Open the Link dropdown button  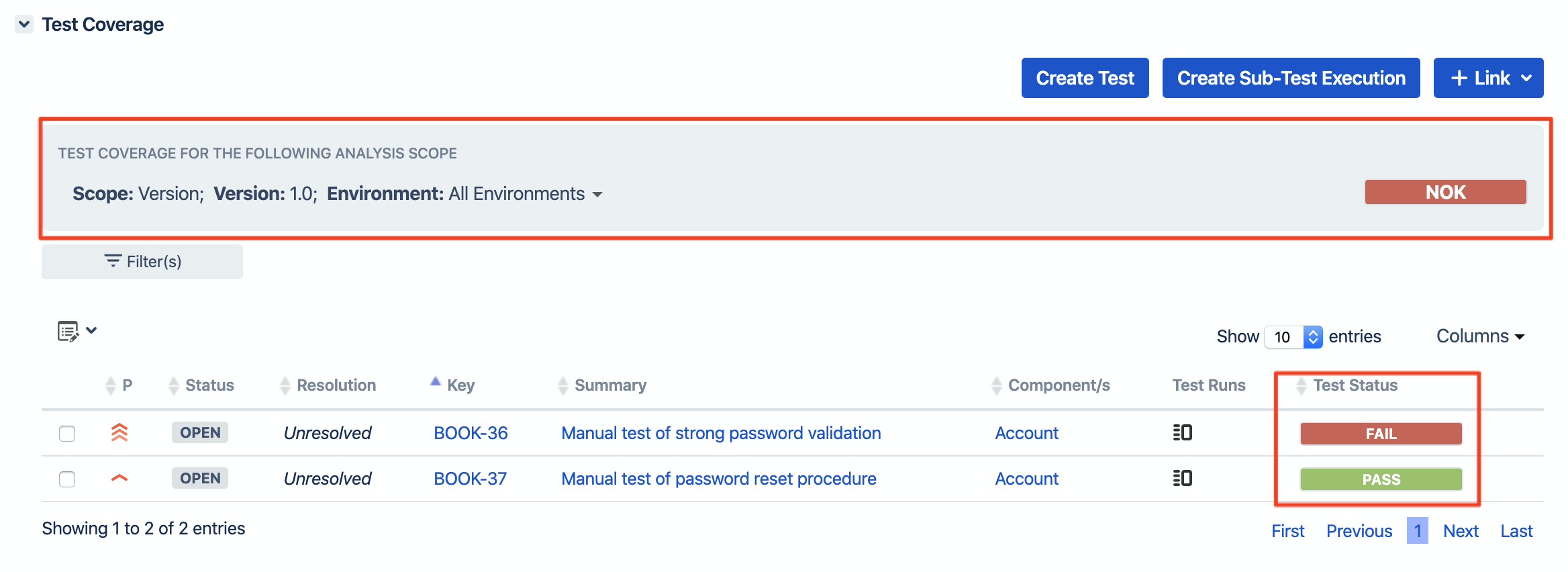pos(1488,78)
